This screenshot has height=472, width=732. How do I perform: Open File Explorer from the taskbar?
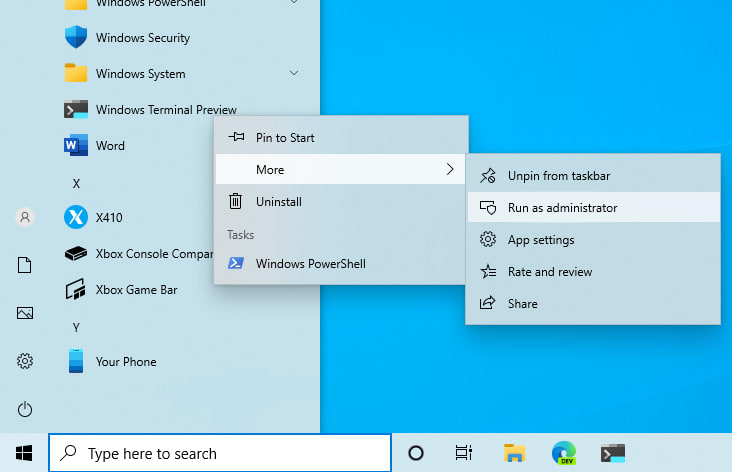pyautogui.click(x=514, y=453)
